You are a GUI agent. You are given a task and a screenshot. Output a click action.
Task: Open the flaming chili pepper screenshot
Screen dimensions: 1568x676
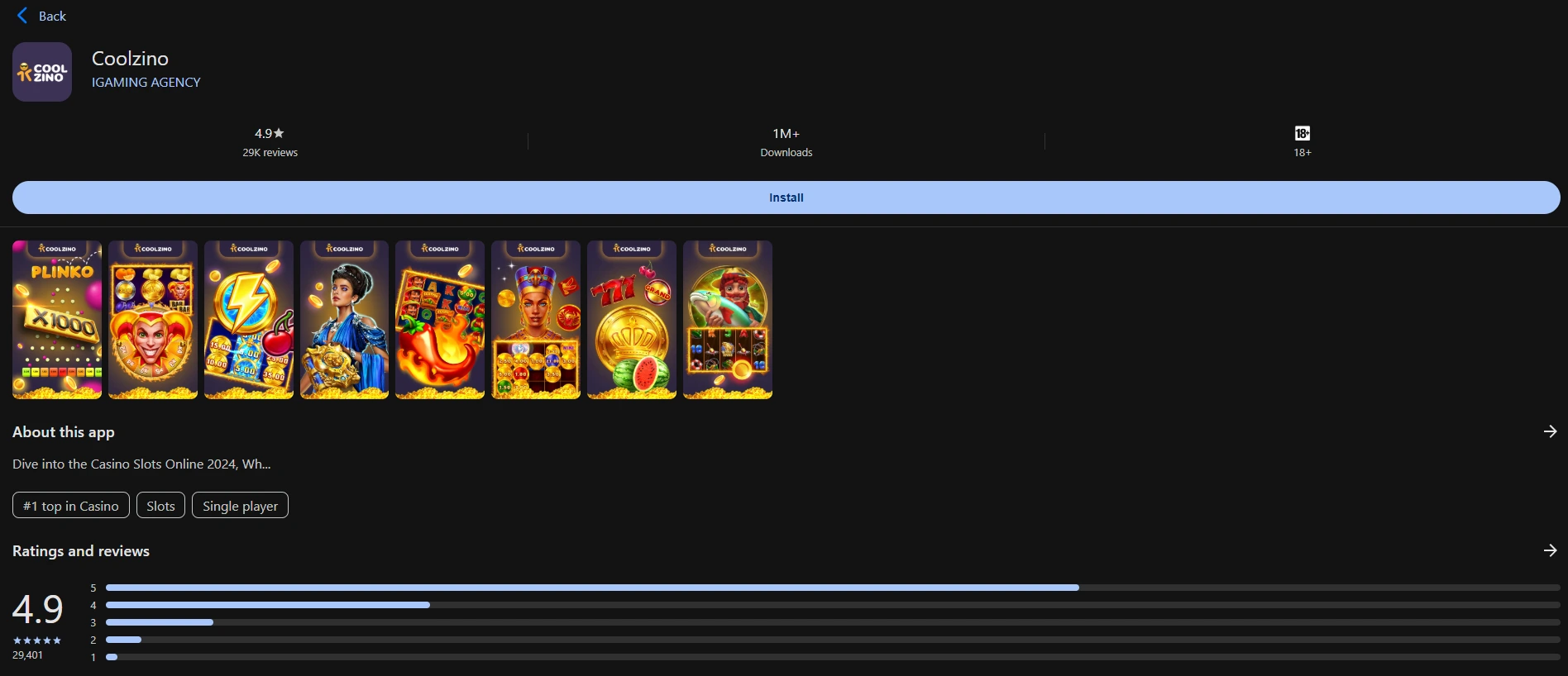440,320
